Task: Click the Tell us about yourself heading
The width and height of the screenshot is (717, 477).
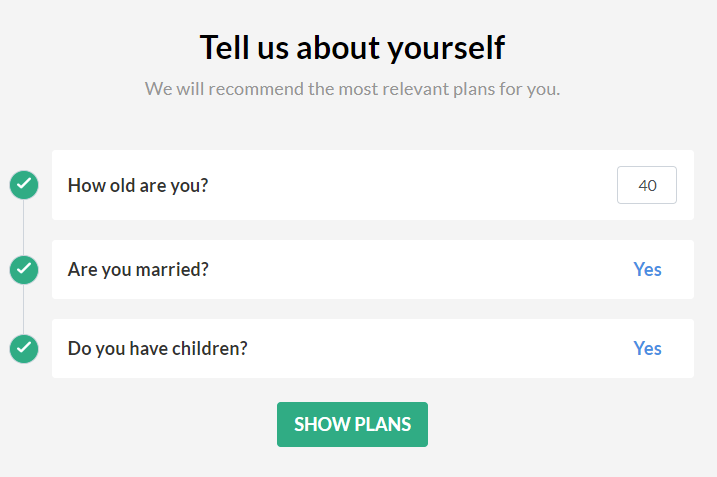Action: (x=352, y=48)
